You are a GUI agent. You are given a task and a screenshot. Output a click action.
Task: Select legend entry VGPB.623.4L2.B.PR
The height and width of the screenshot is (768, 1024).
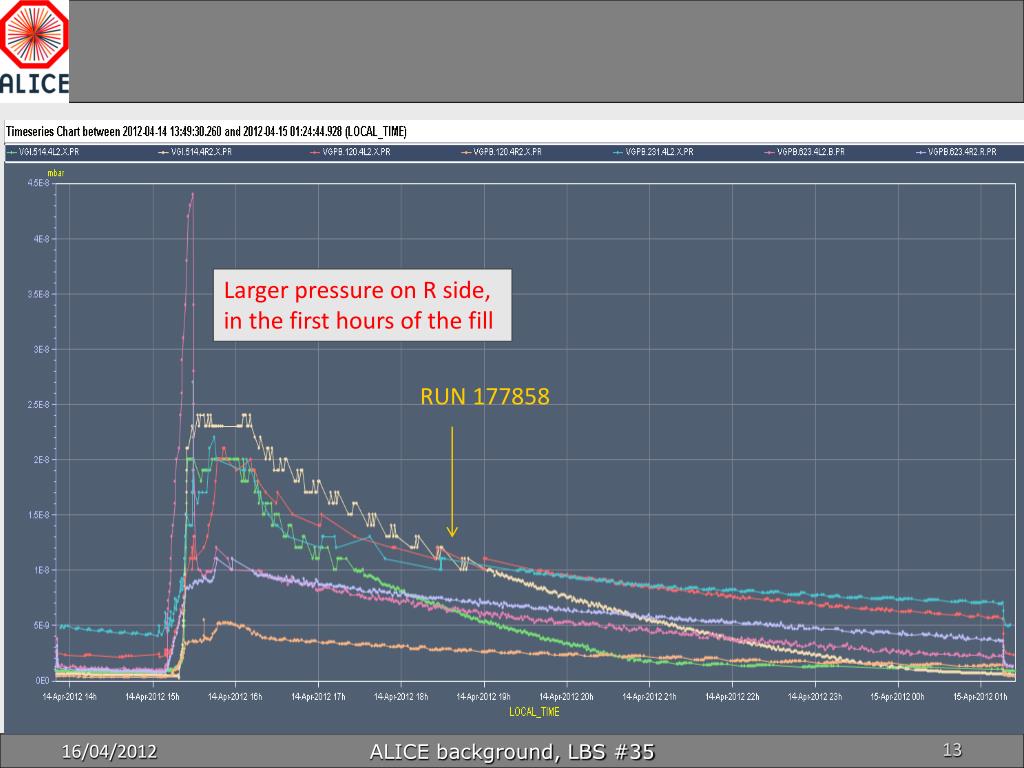[x=805, y=152]
